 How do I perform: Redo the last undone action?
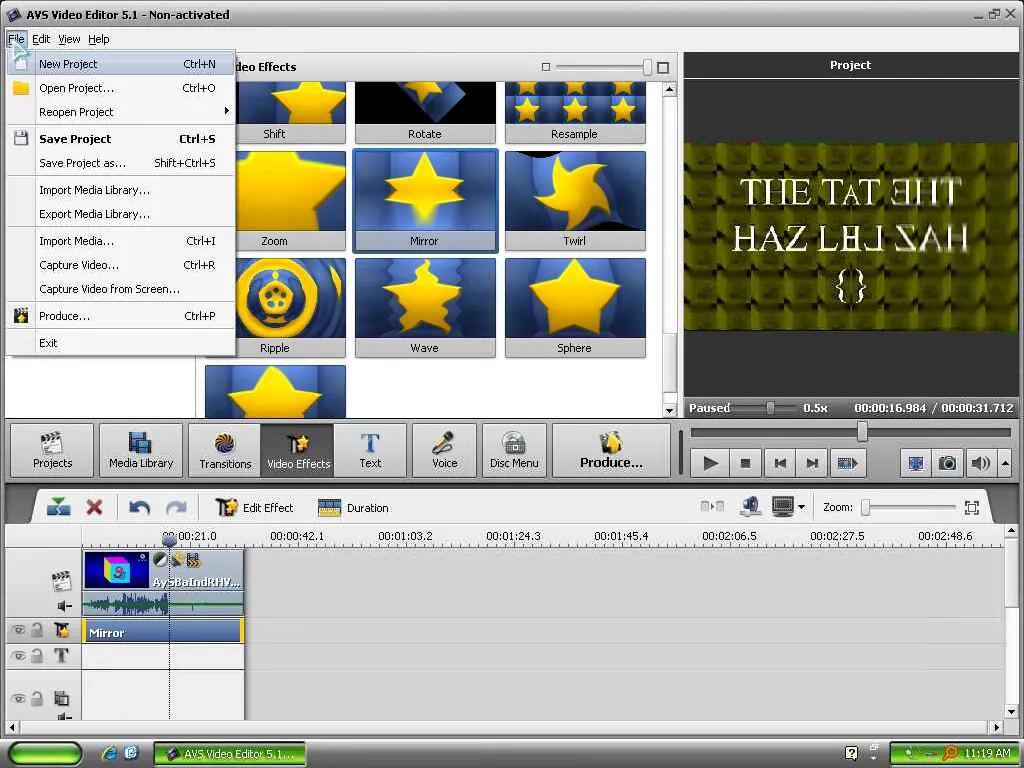point(176,507)
